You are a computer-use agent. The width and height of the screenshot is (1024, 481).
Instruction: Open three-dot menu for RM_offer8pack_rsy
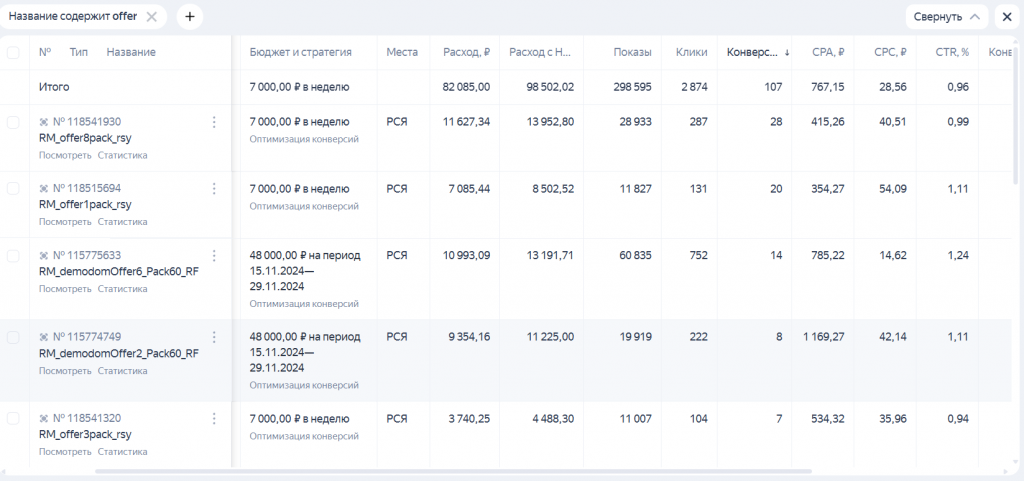tap(214, 122)
